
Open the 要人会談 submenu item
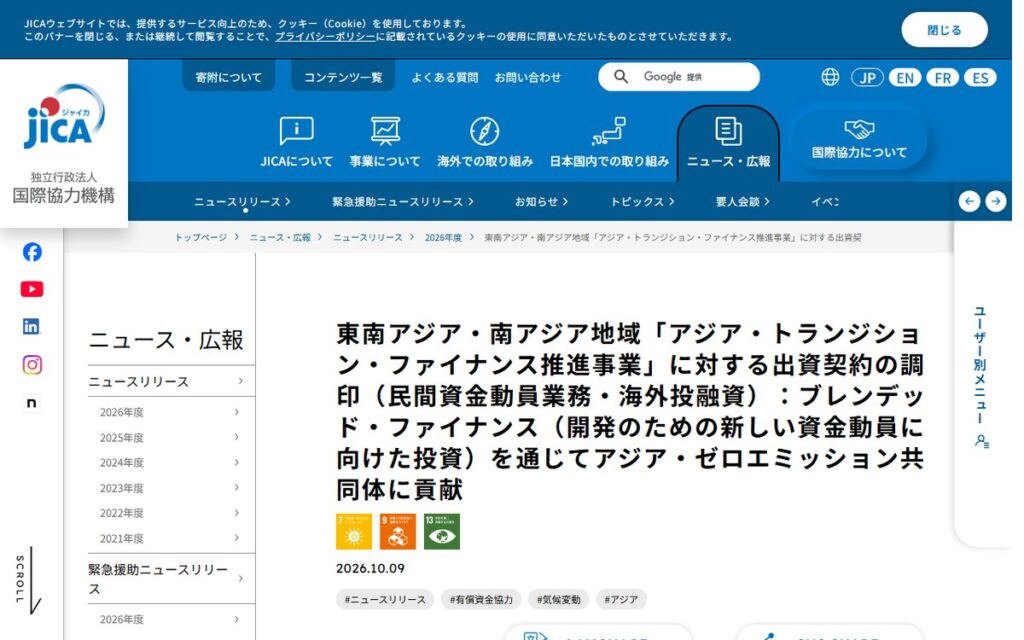743,202
